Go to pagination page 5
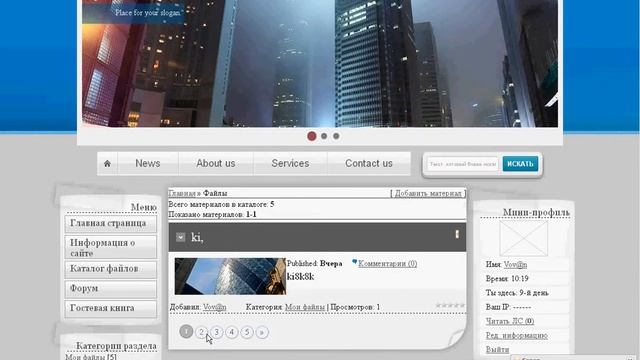640x360 pixels. point(247,332)
